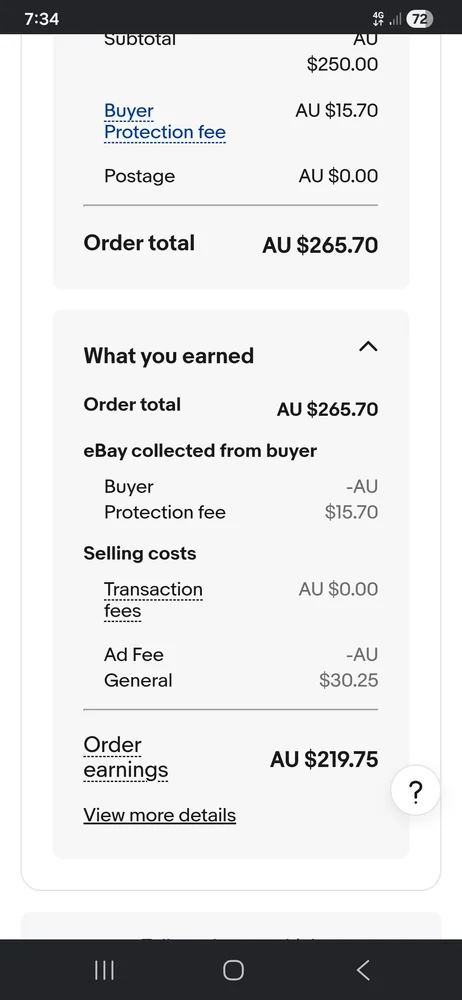Tap Transaction fees info label
The width and height of the screenshot is (462, 1000).
[153, 600]
